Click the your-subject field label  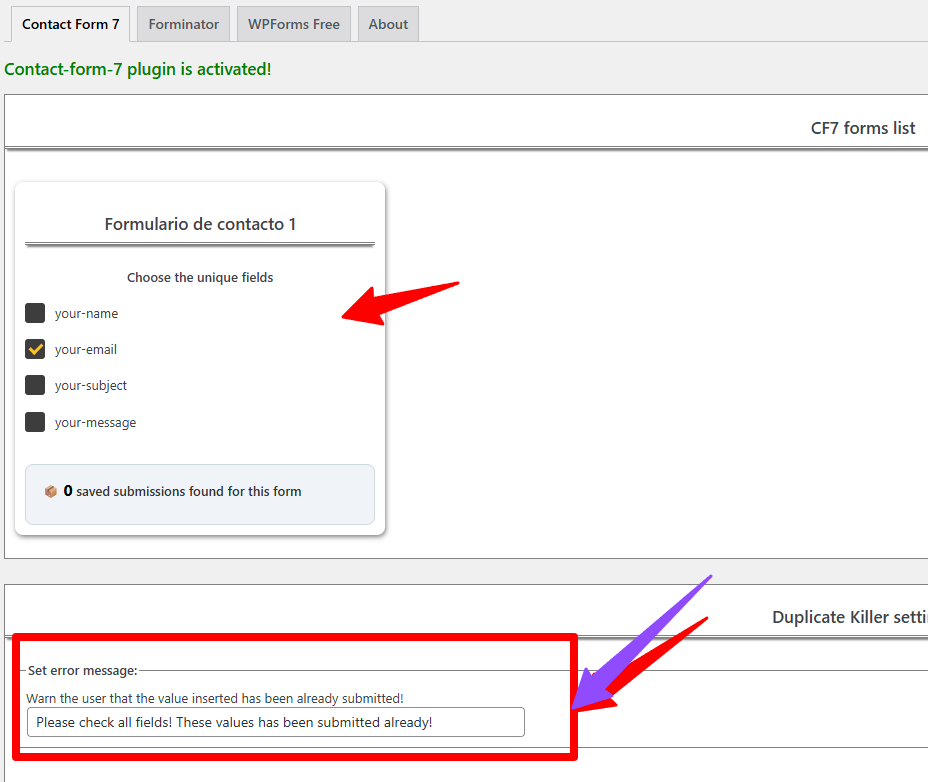click(x=91, y=386)
